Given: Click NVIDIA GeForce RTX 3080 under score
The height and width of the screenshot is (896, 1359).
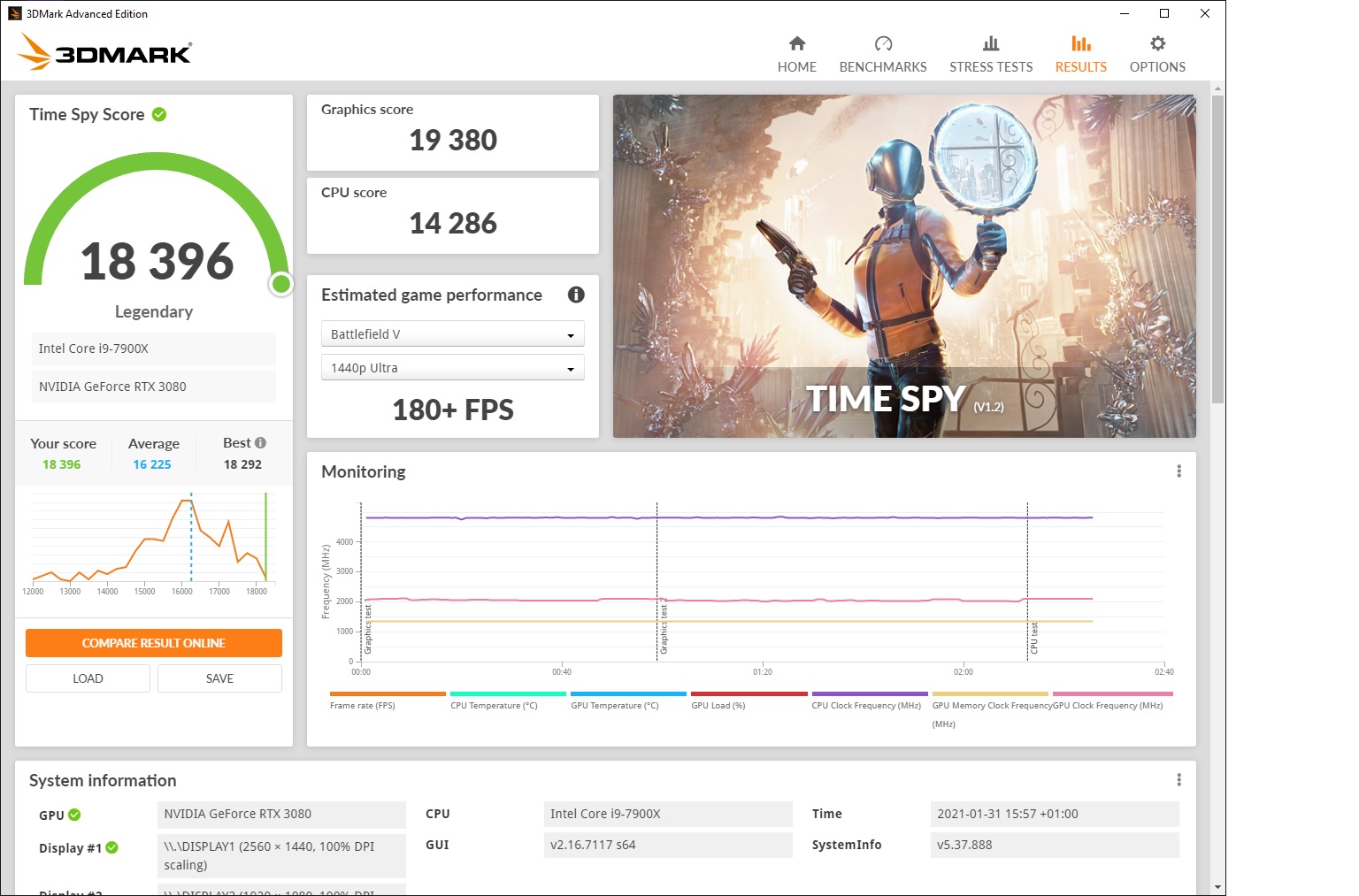Looking at the screenshot, I should 154,387.
